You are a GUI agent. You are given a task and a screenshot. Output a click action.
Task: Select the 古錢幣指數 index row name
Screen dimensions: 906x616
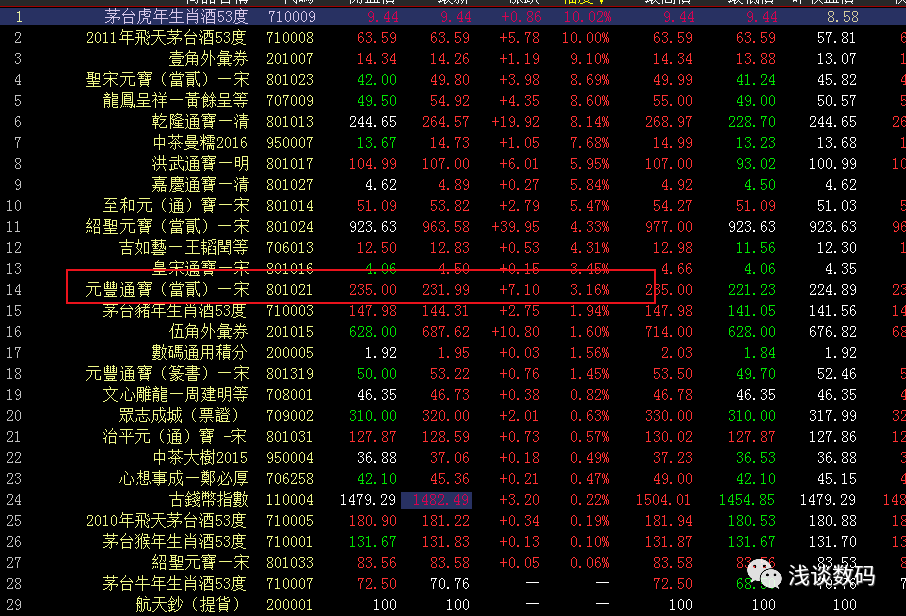pyautogui.click(x=208, y=500)
